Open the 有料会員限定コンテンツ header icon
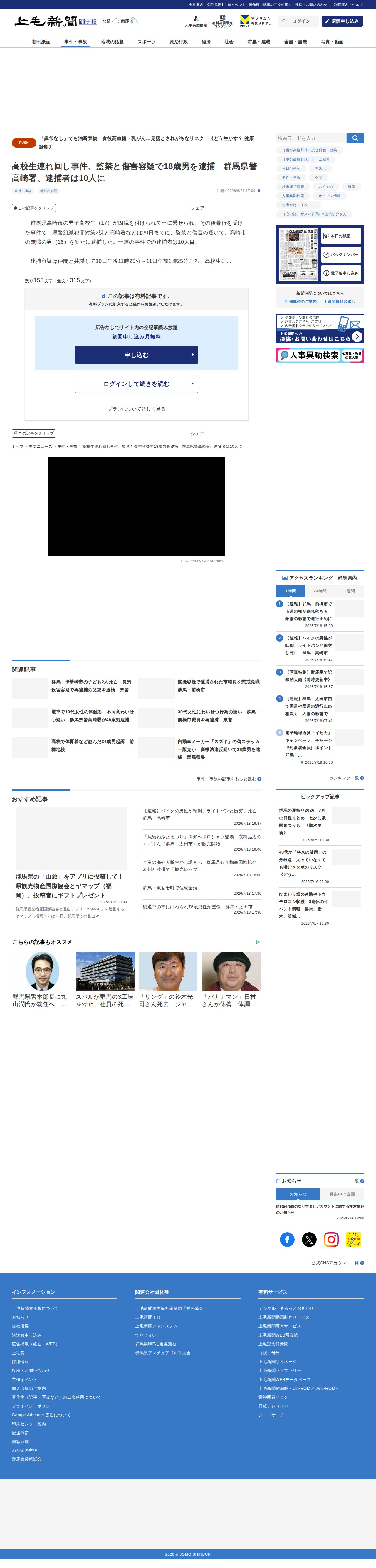The image size is (376, 1568). click(x=222, y=21)
